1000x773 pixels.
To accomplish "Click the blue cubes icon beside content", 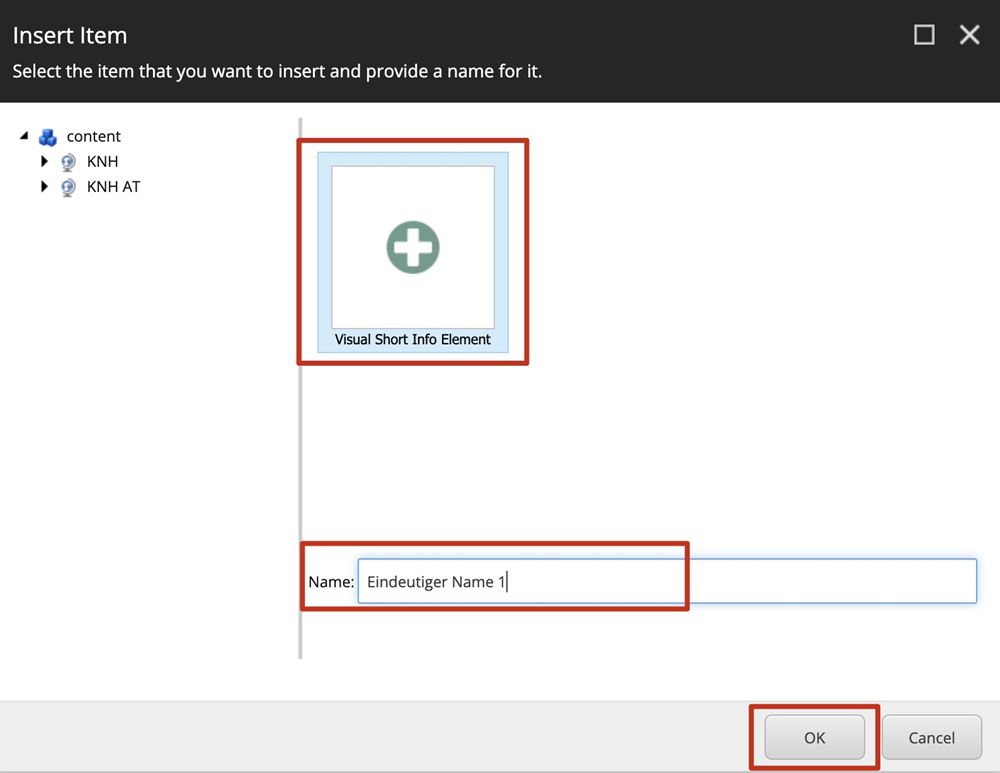I will (x=48, y=137).
